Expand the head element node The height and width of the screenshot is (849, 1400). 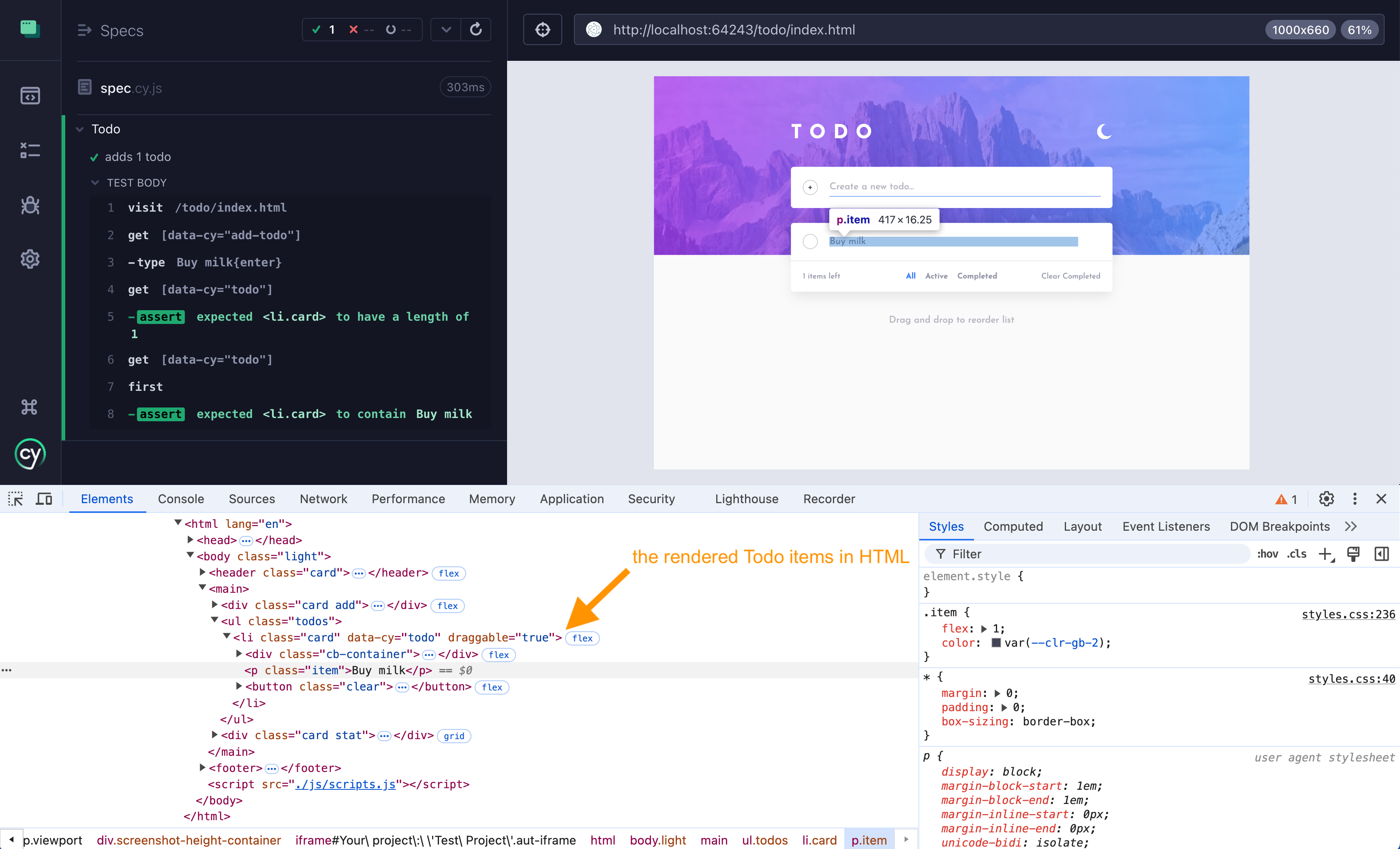click(x=191, y=539)
